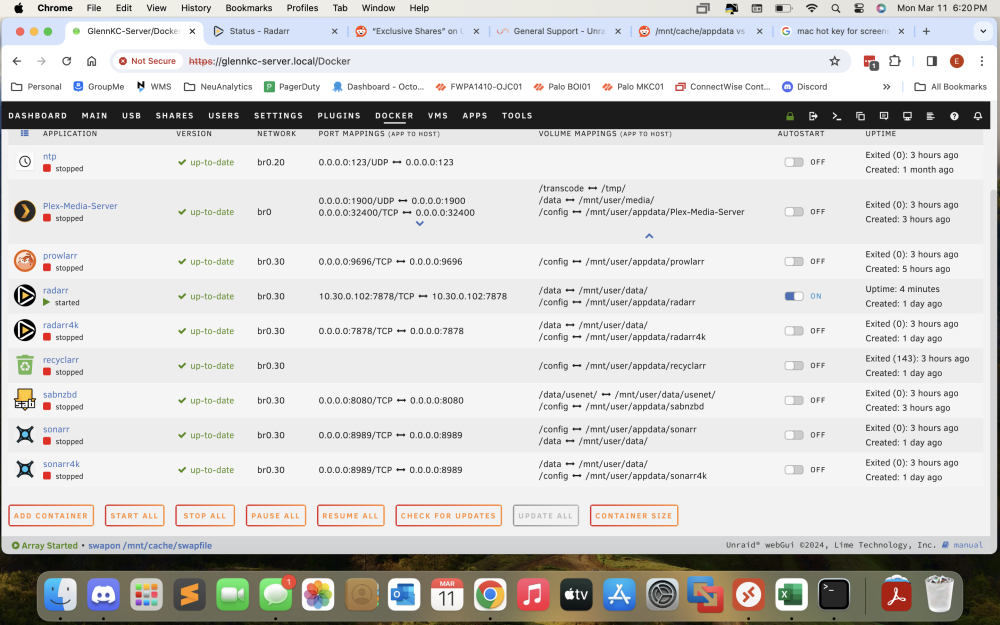The height and width of the screenshot is (625, 1000).
Task: Enable autostart for sabnzbd
Action: click(794, 401)
